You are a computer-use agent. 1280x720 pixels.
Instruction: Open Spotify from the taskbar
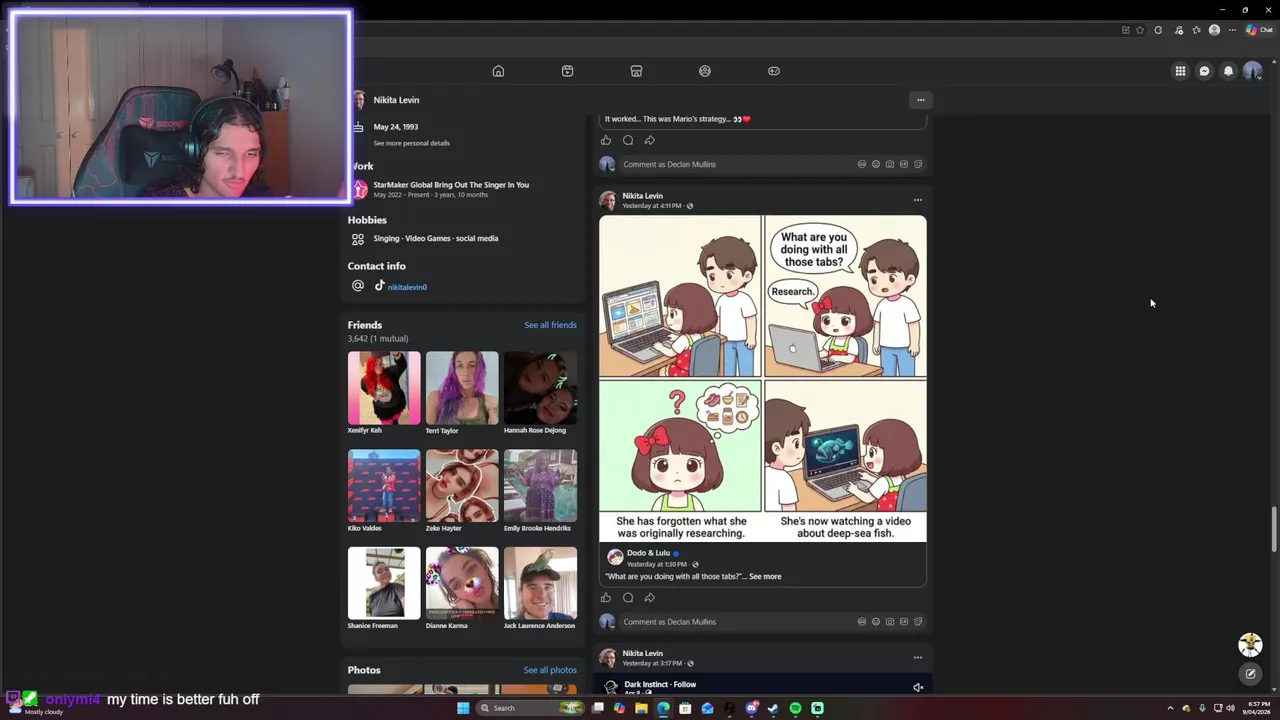795,708
